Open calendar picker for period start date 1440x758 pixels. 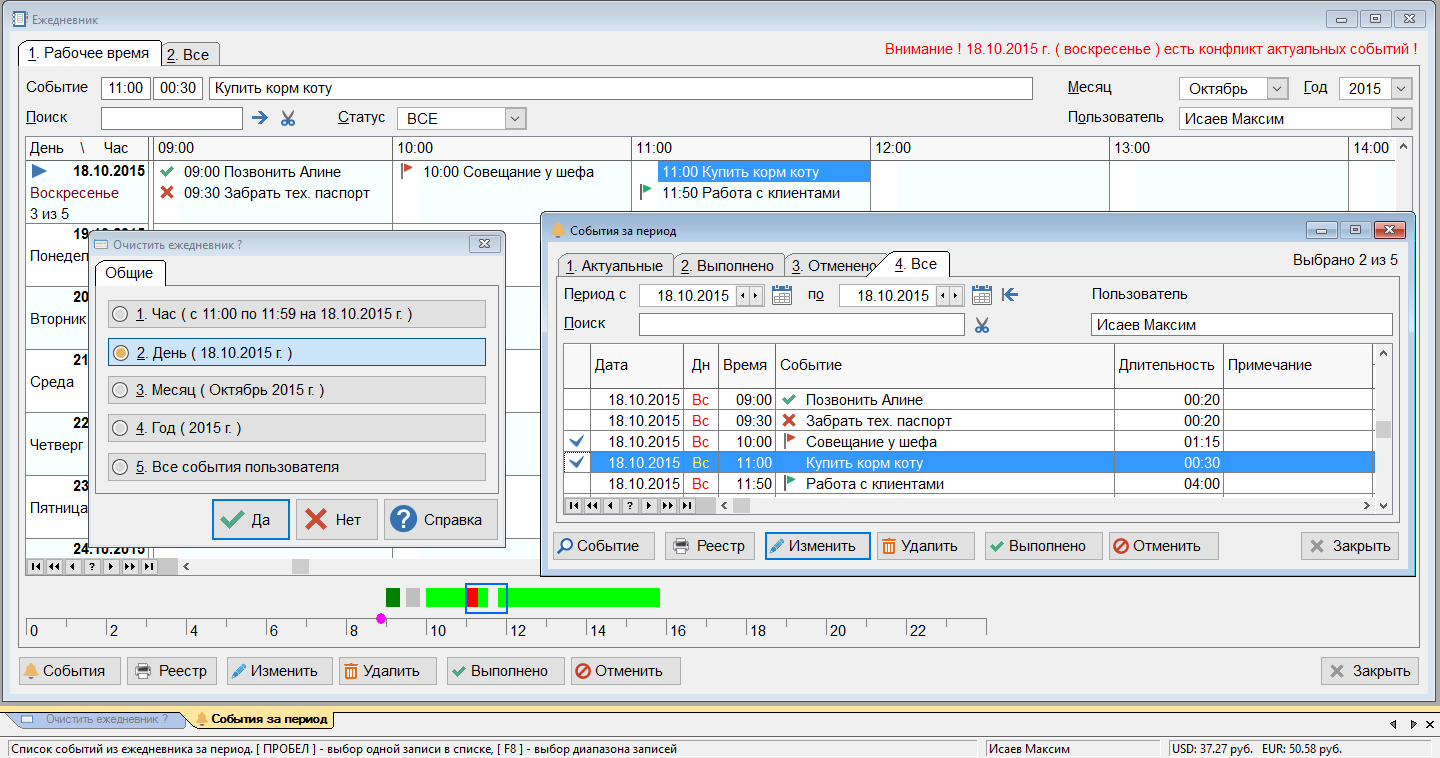781,295
